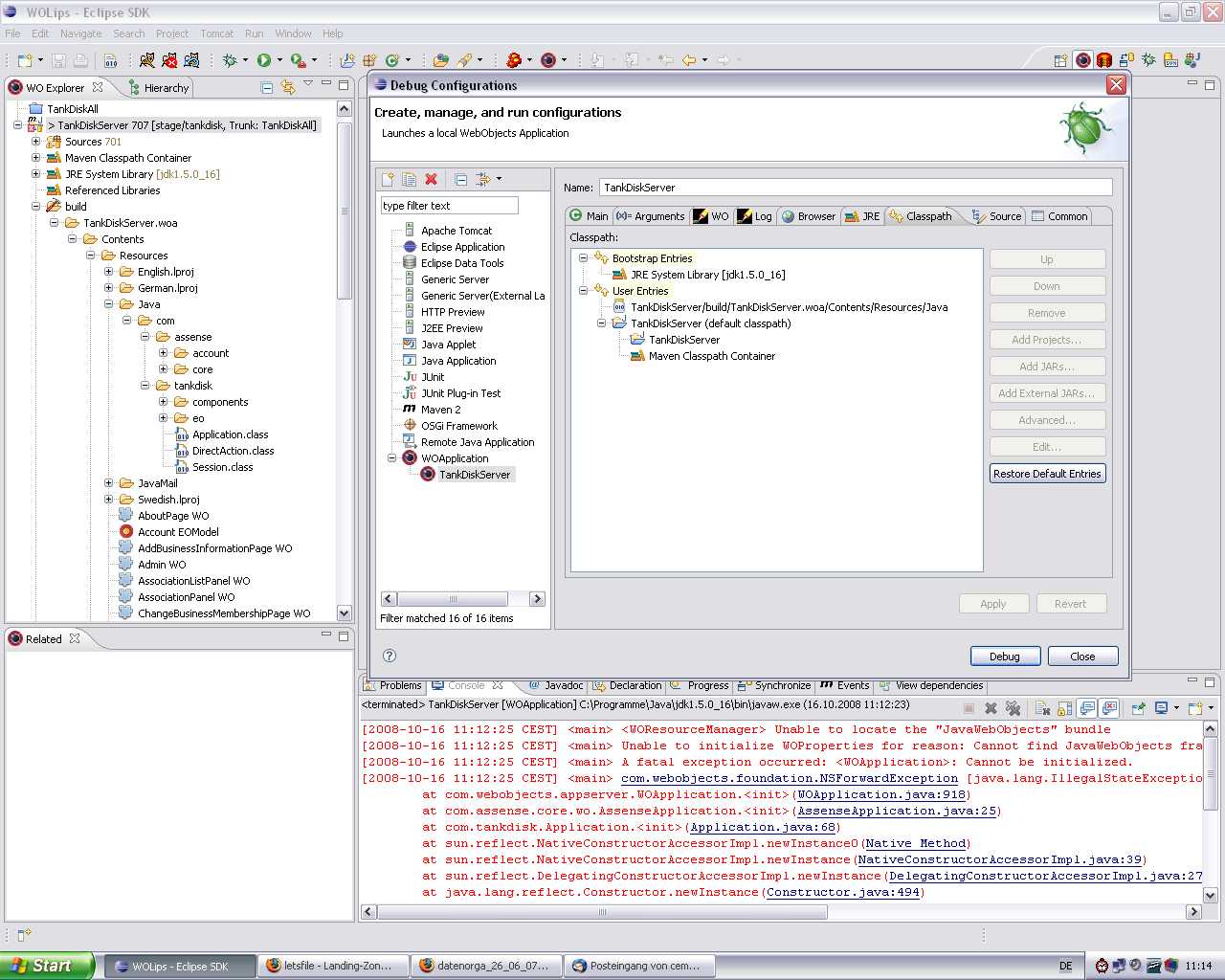Viewport: 1225px width, 980px height.
Task: Click Pin Console icon
Action: [x=1138, y=708]
